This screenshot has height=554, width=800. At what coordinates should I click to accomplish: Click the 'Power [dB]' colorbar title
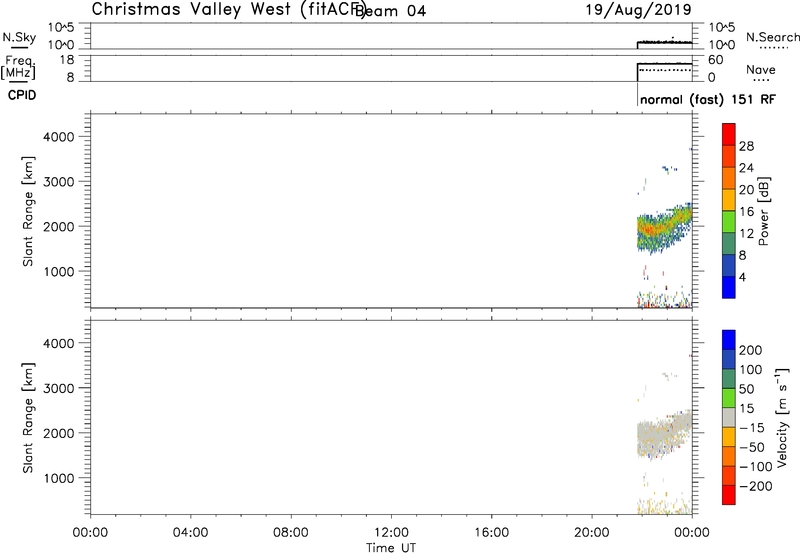pyautogui.click(x=764, y=211)
